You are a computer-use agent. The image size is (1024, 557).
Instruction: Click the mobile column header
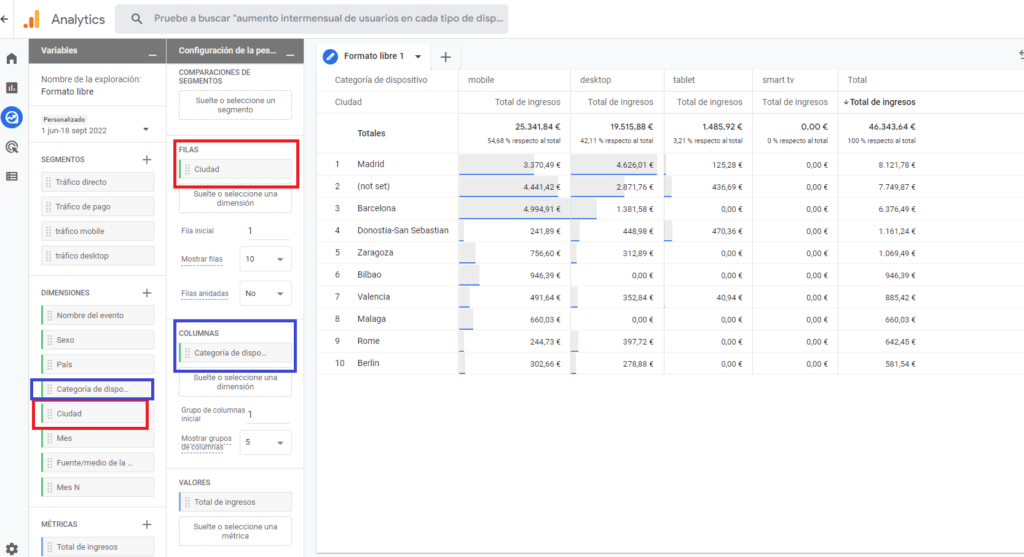[x=481, y=80]
